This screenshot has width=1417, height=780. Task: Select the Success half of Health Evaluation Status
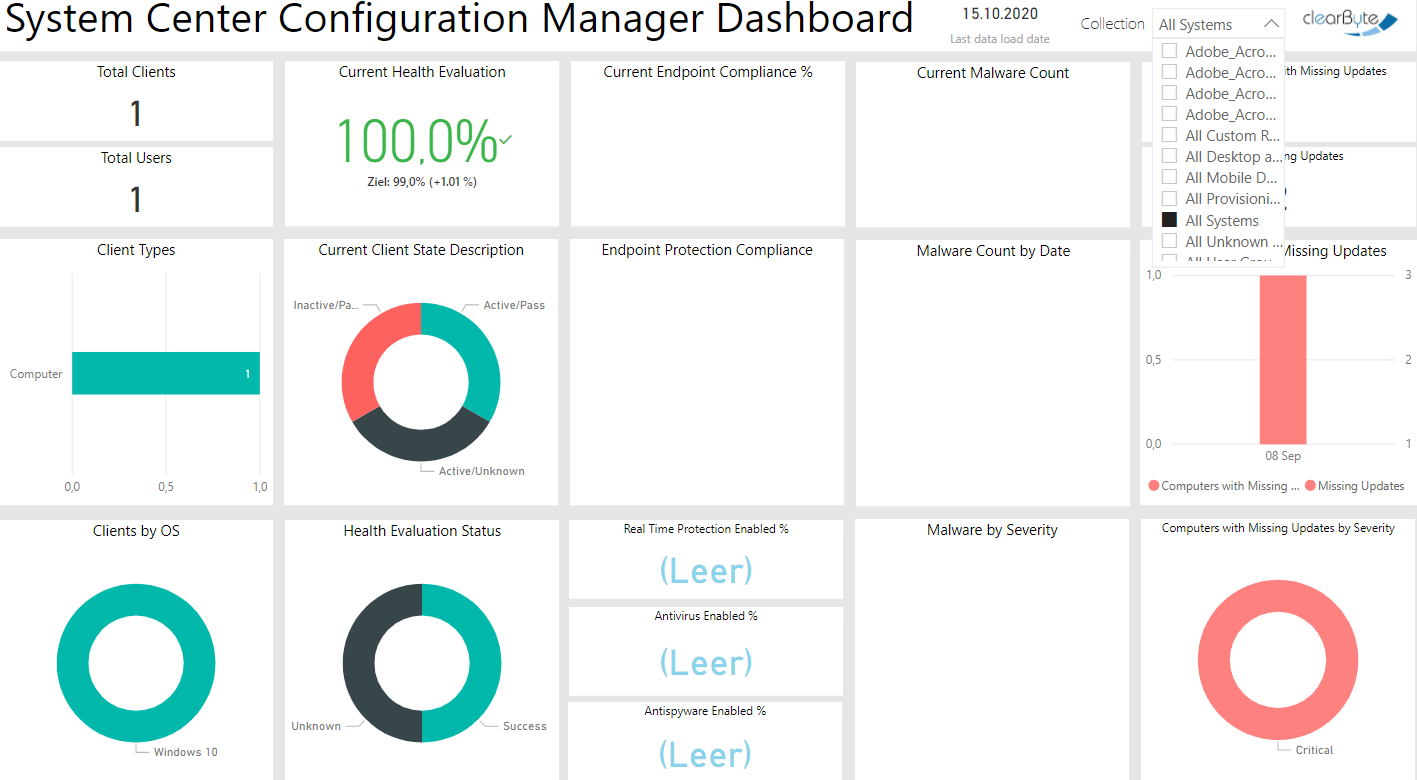484,663
